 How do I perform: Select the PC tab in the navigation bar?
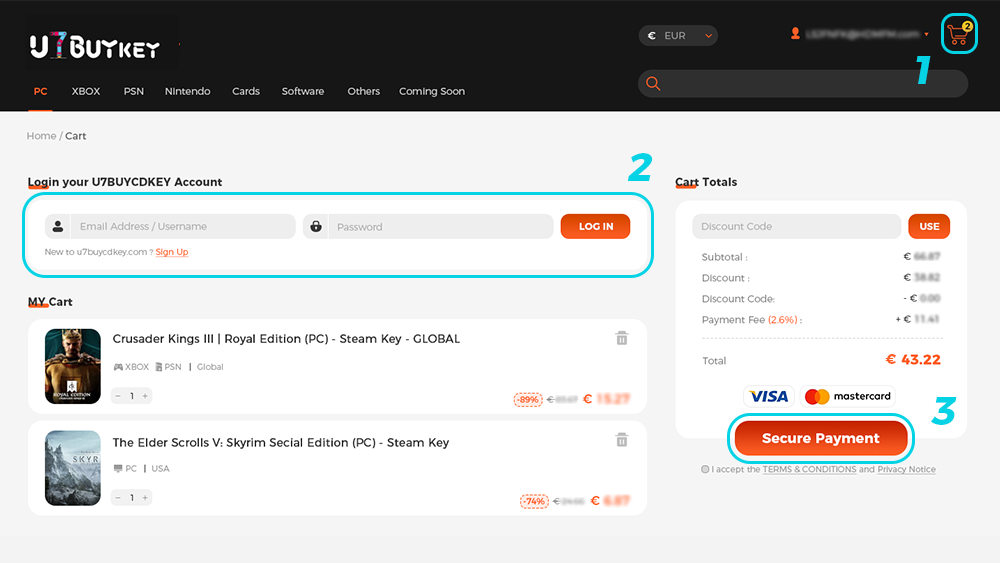pyautogui.click(x=40, y=91)
